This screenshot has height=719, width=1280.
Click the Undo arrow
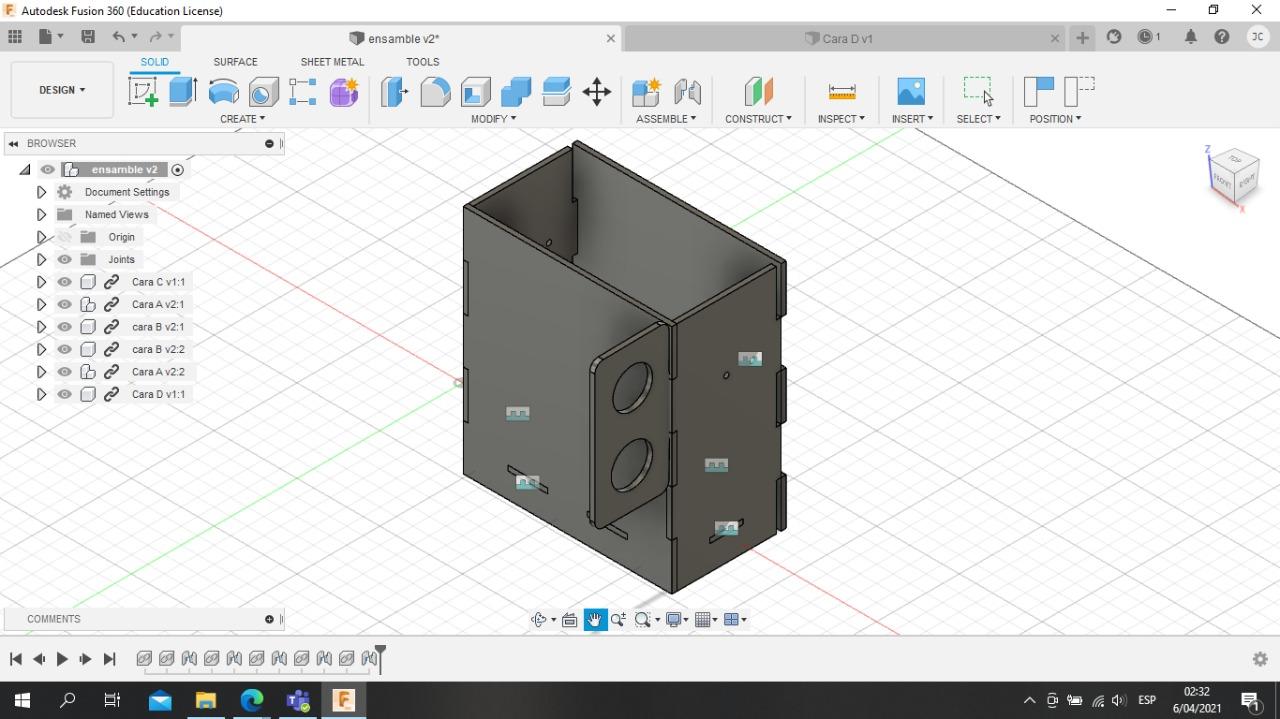(x=119, y=37)
